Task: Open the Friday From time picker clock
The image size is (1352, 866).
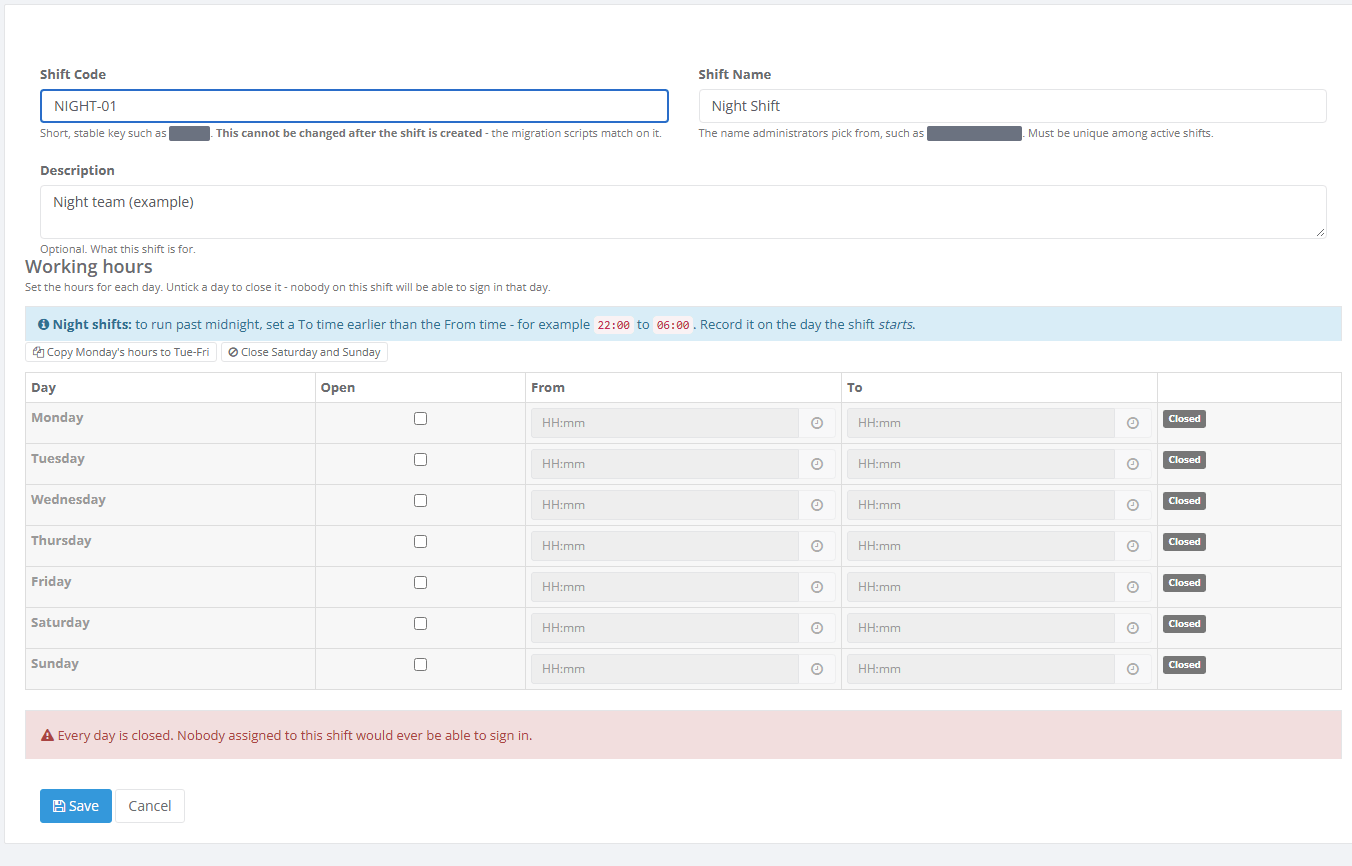Action: 817,587
